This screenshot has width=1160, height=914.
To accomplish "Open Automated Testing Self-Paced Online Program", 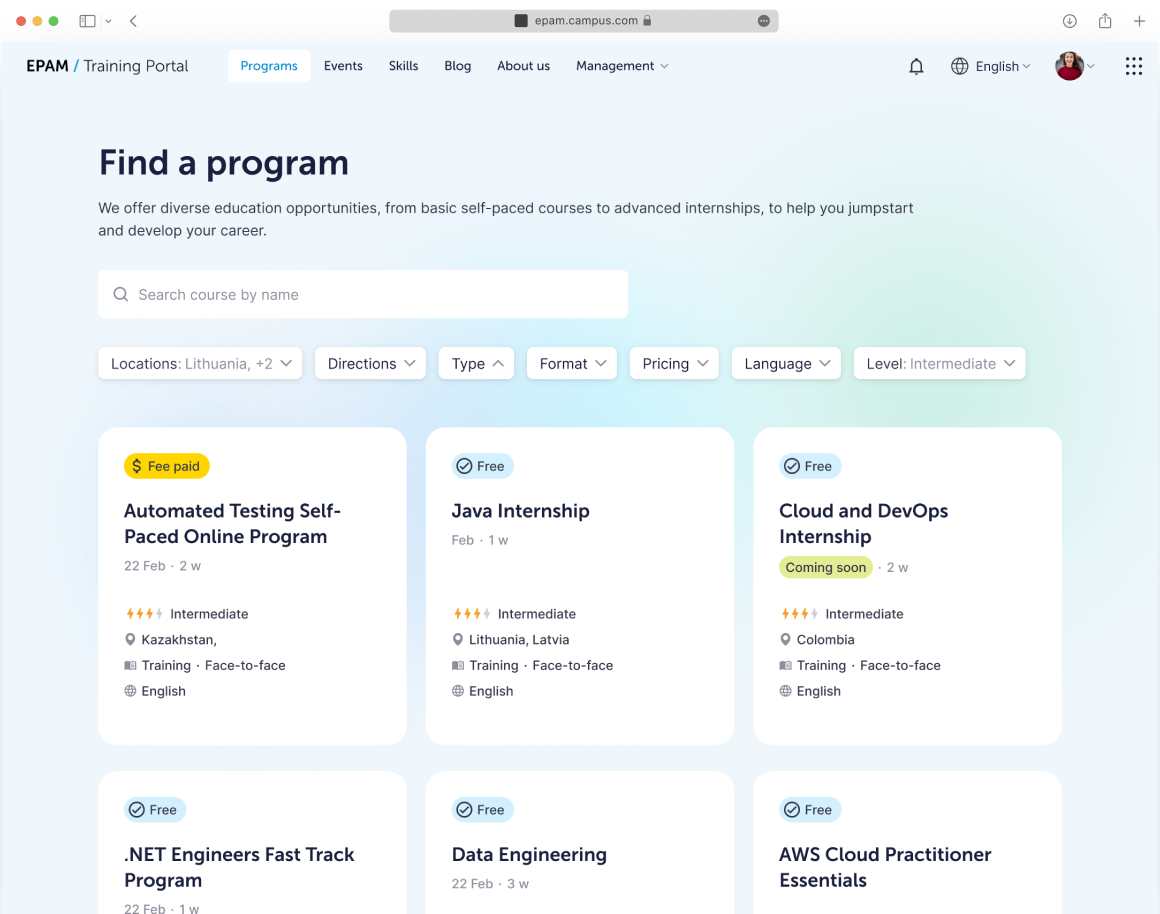I will click(232, 523).
